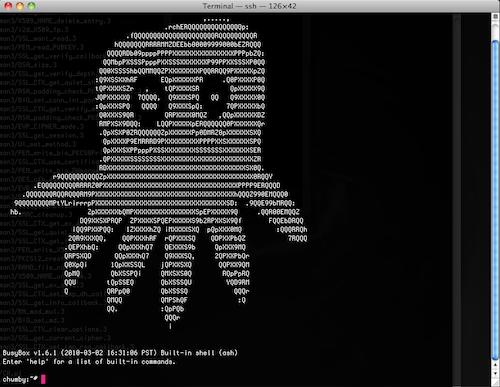Click the pink terminal cursor block
The width and height of the screenshot is (500, 387).
pos(43,379)
